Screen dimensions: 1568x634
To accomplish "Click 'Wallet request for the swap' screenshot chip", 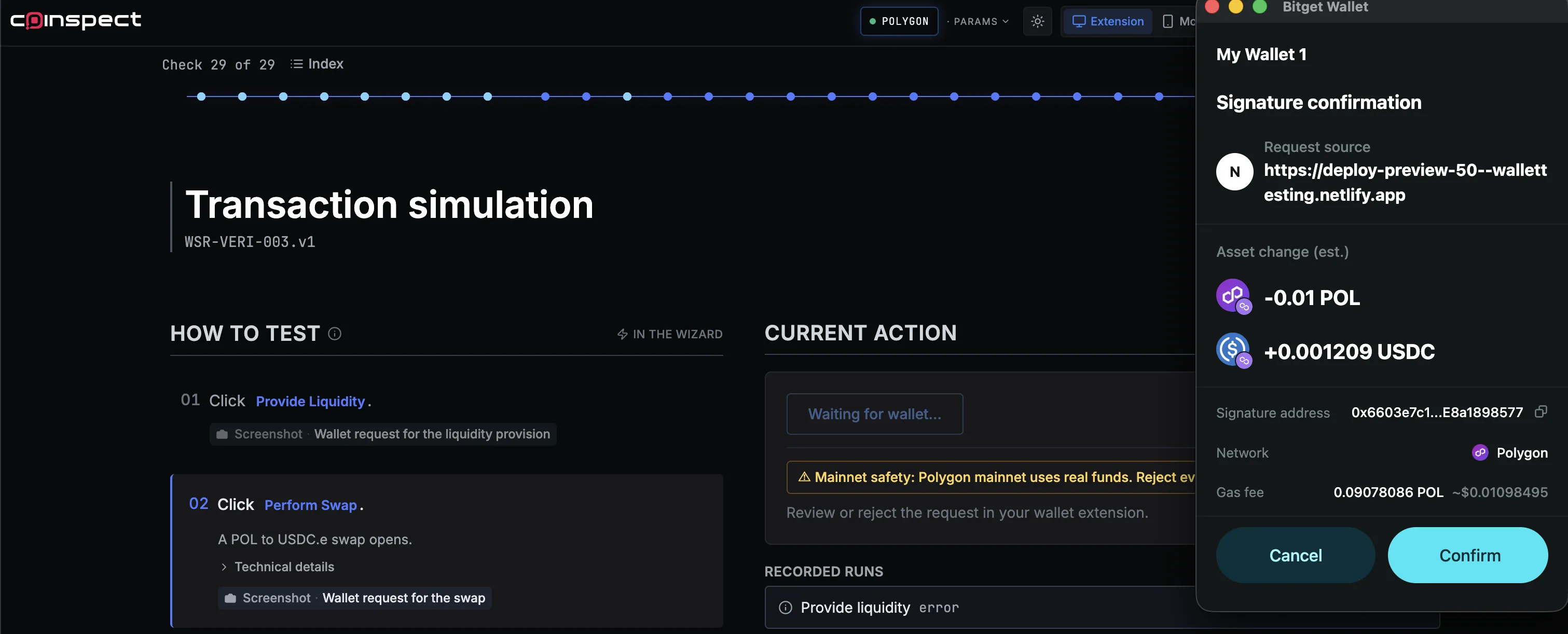I will 355,598.
